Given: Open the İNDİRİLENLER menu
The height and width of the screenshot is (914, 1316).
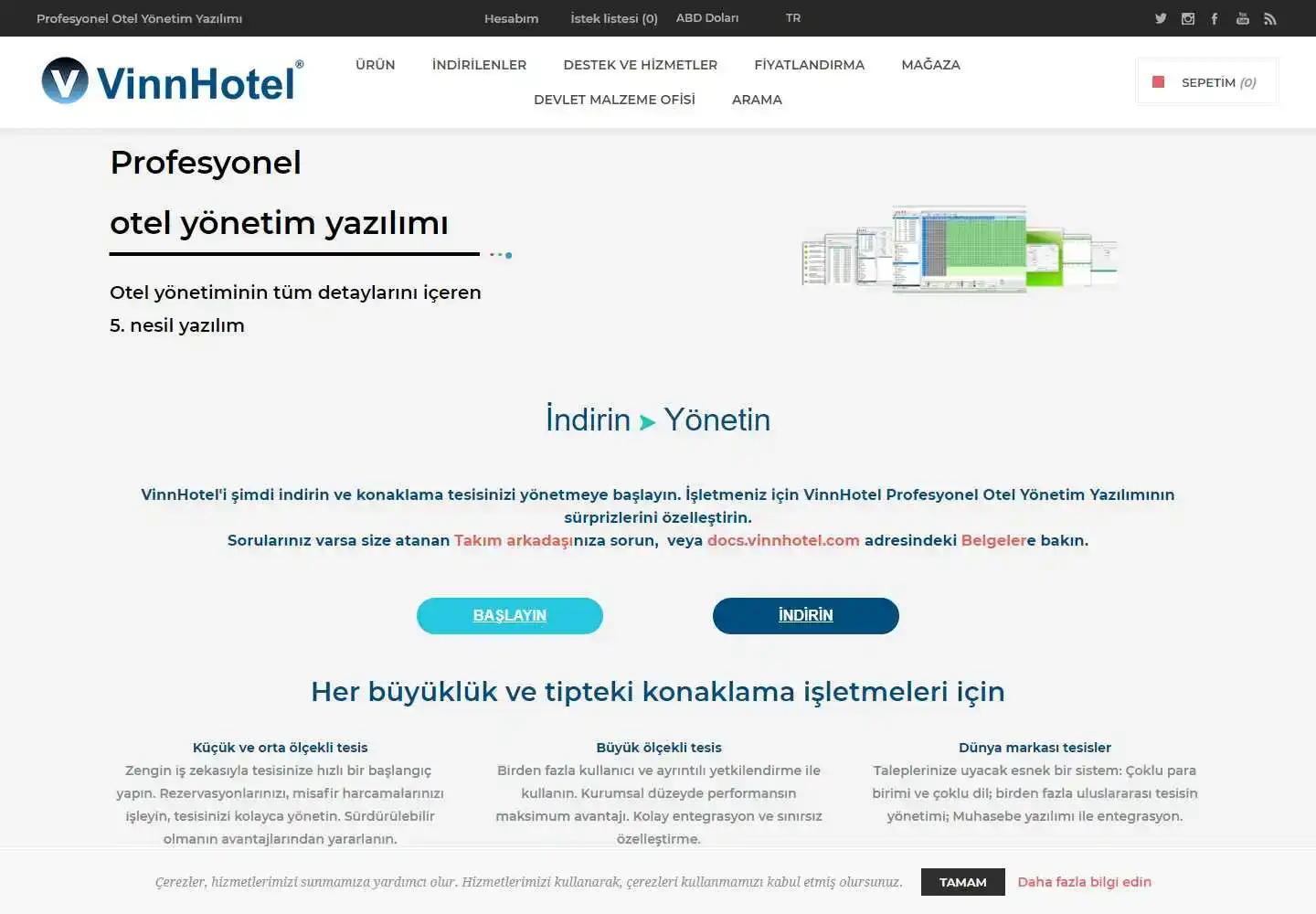Looking at the screenshot, I should pyautogui.click(x=479, y=65).
